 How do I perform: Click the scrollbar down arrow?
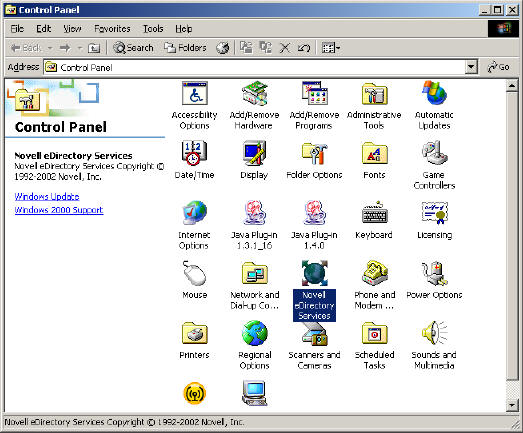click(x=512, y=405)
